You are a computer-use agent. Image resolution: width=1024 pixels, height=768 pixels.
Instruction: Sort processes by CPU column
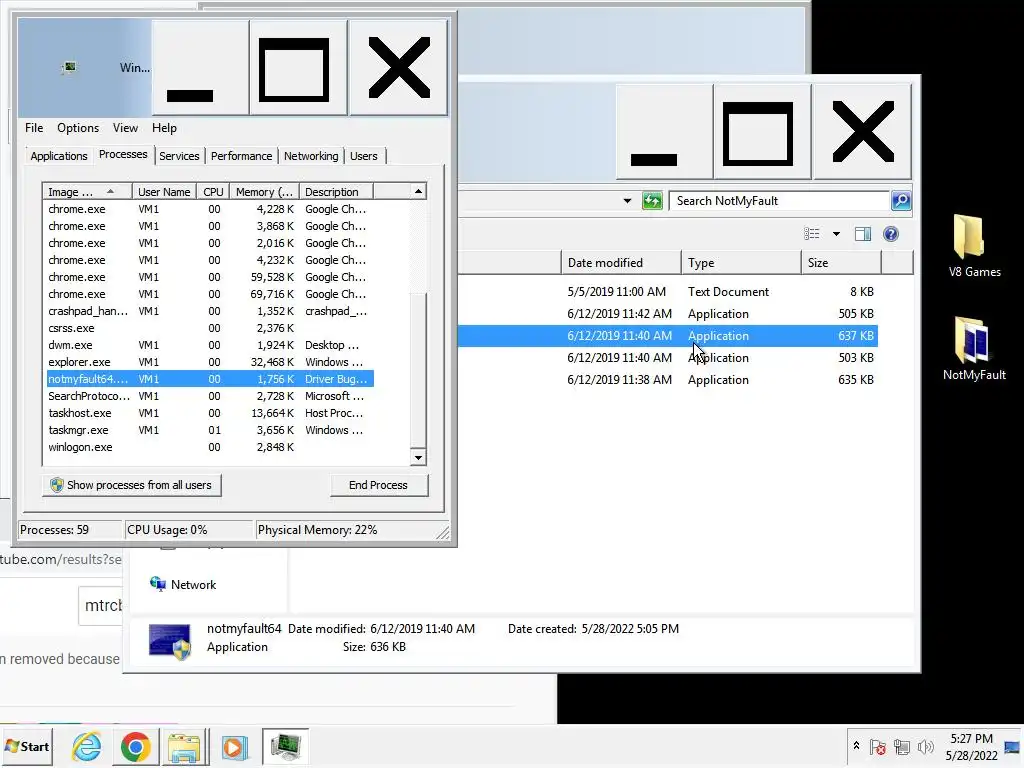213,191
